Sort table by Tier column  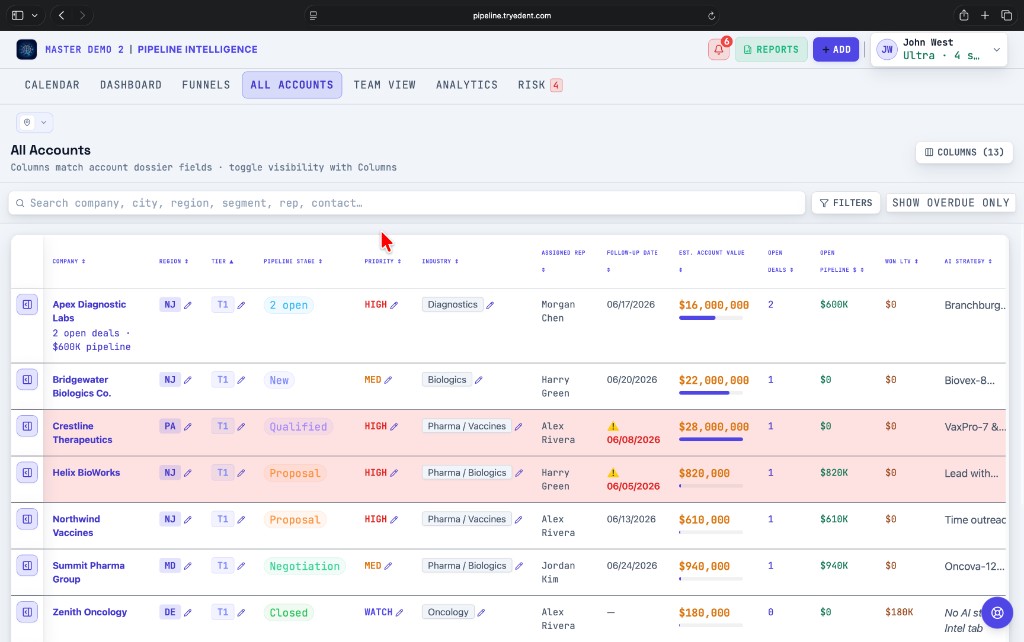click(x=222, y=261)
